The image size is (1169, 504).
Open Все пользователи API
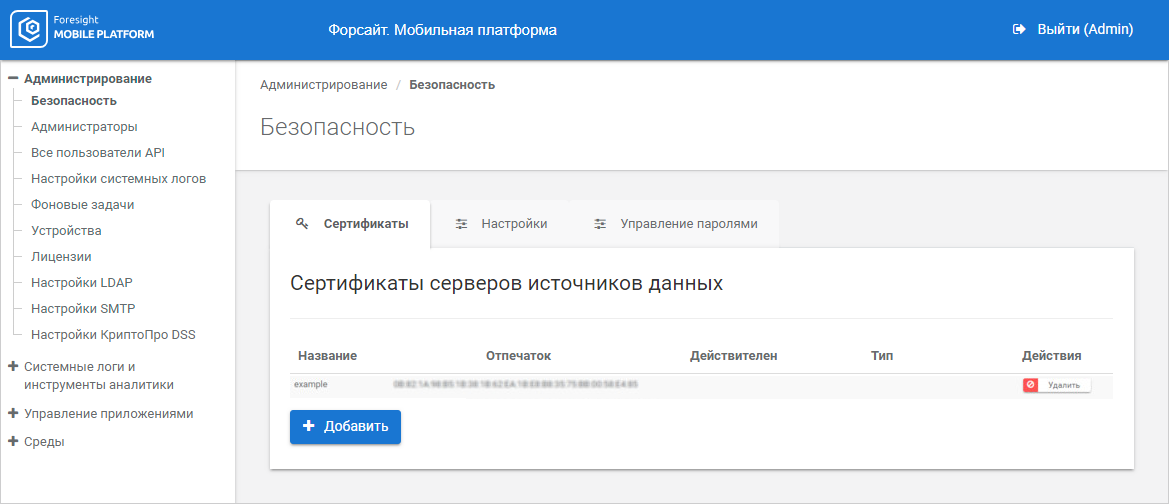click(x=98, y=153)
